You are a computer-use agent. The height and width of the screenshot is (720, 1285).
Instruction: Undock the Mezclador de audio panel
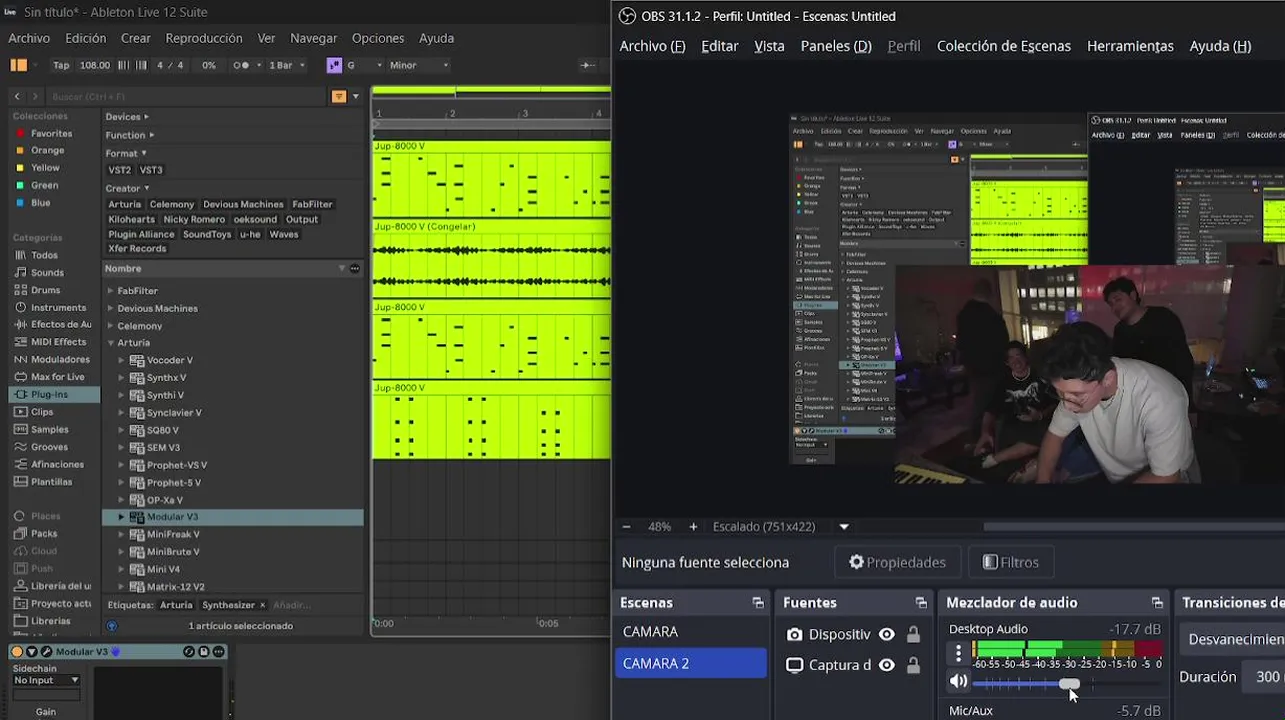tap(1157, 603)
